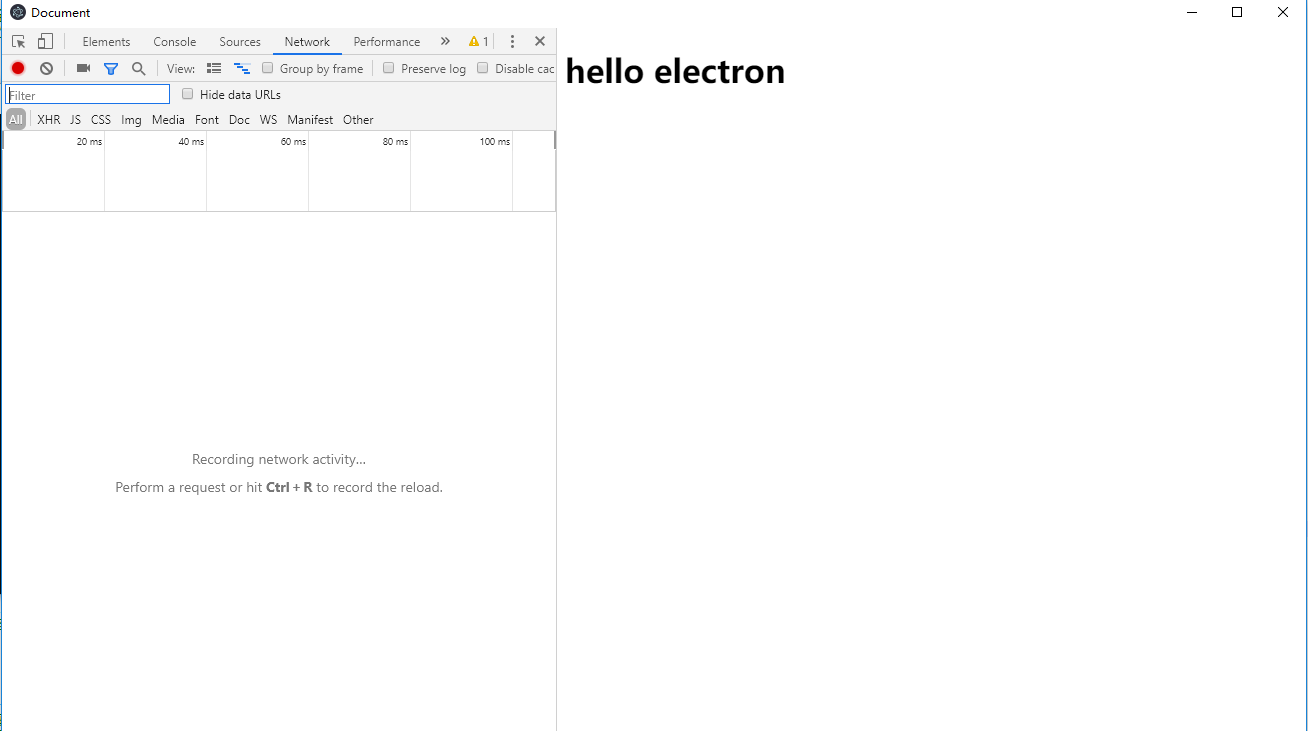Open DevTools customize menu three dots
The height and width of the screenshot is (731, 1308).
512,42
